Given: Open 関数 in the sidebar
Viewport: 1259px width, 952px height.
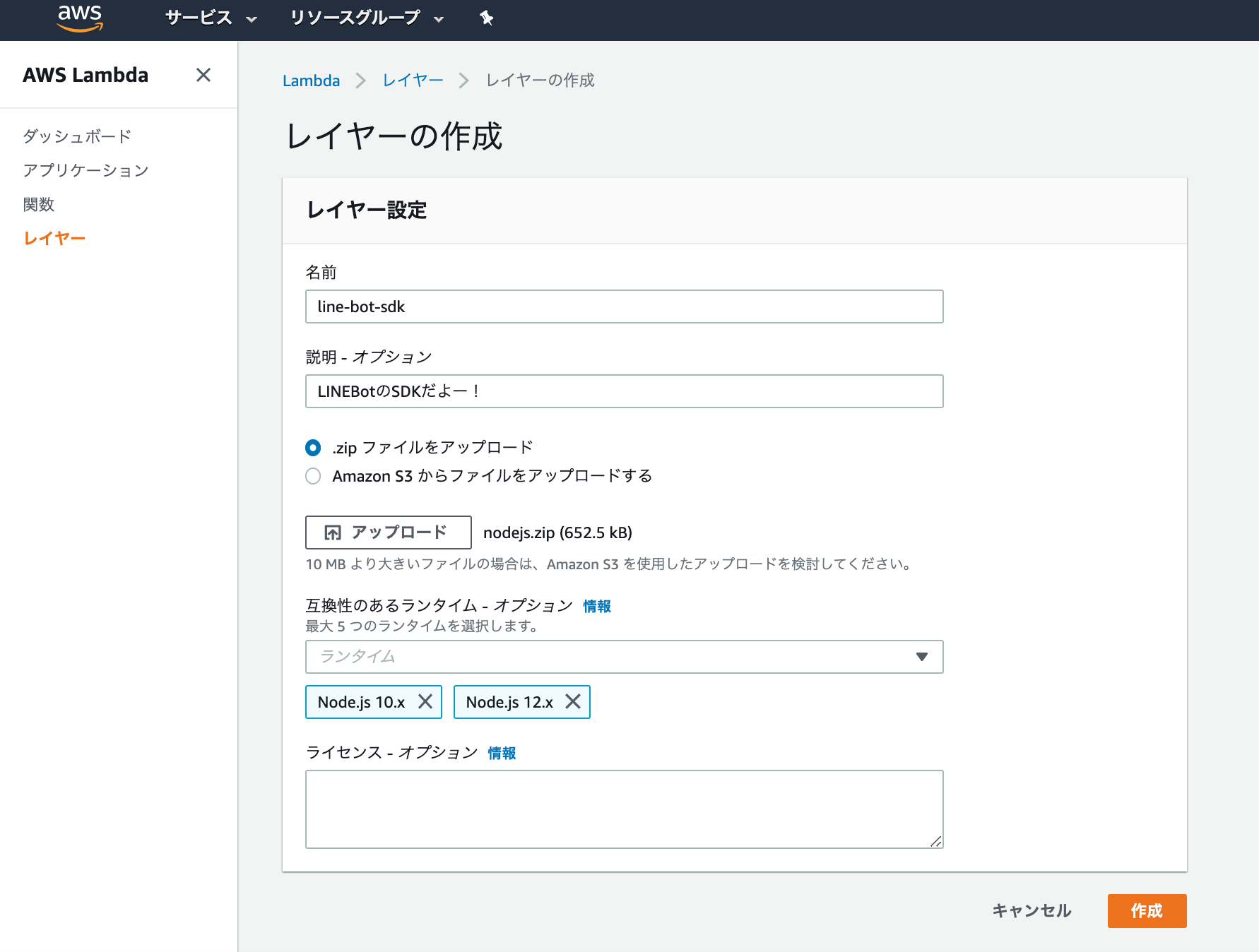Looking at the screenshot, I should 40,204.
